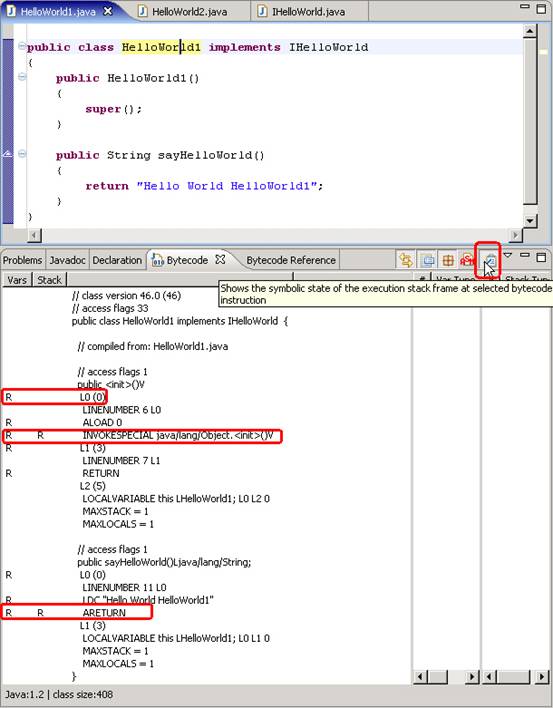The image size is (553, 708).
Task: Click Stack Type table left scroll arrow
Action: click(489, 676)
